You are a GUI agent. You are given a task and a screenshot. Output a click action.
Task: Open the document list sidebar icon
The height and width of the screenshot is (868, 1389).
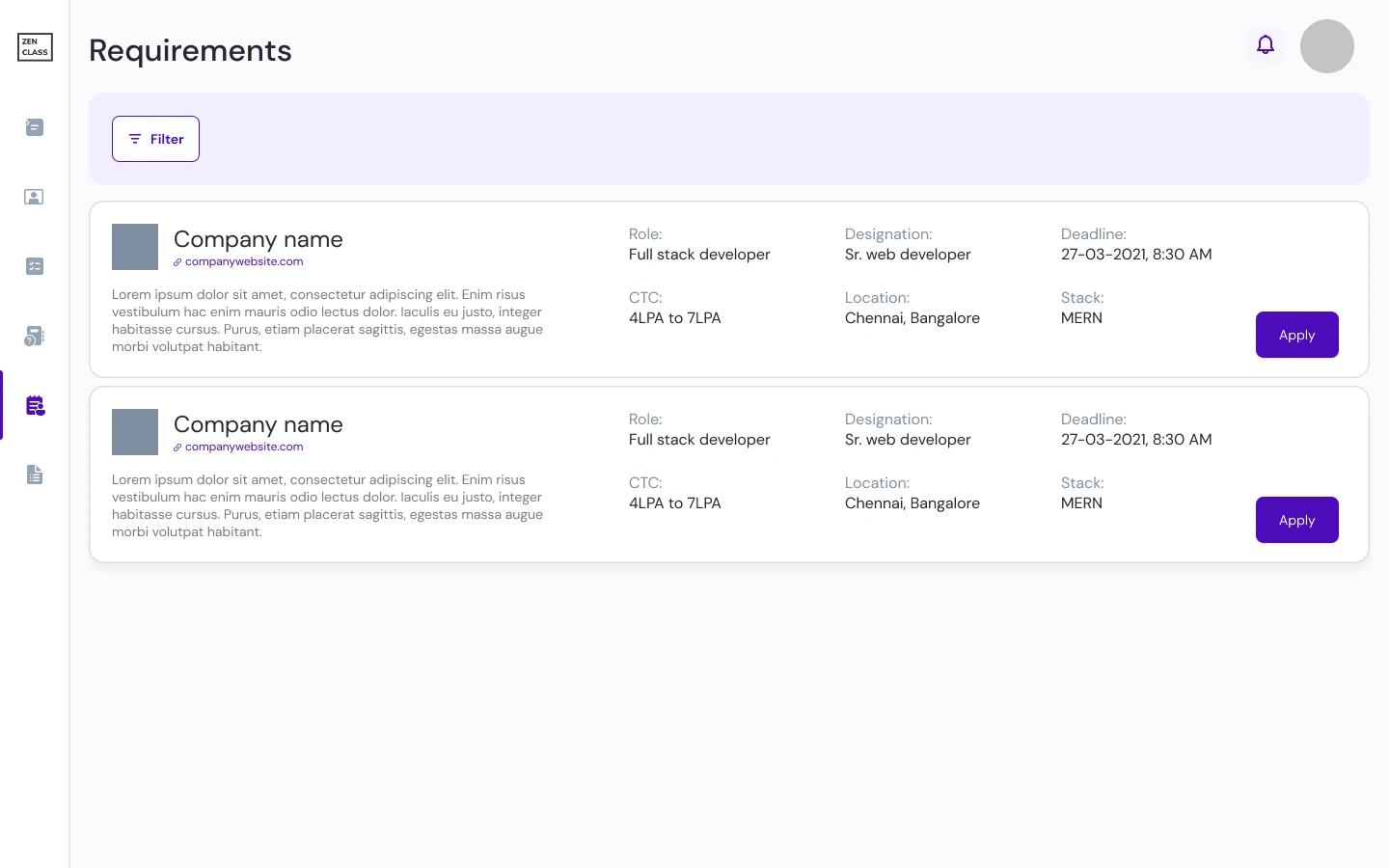pos(35,475)
